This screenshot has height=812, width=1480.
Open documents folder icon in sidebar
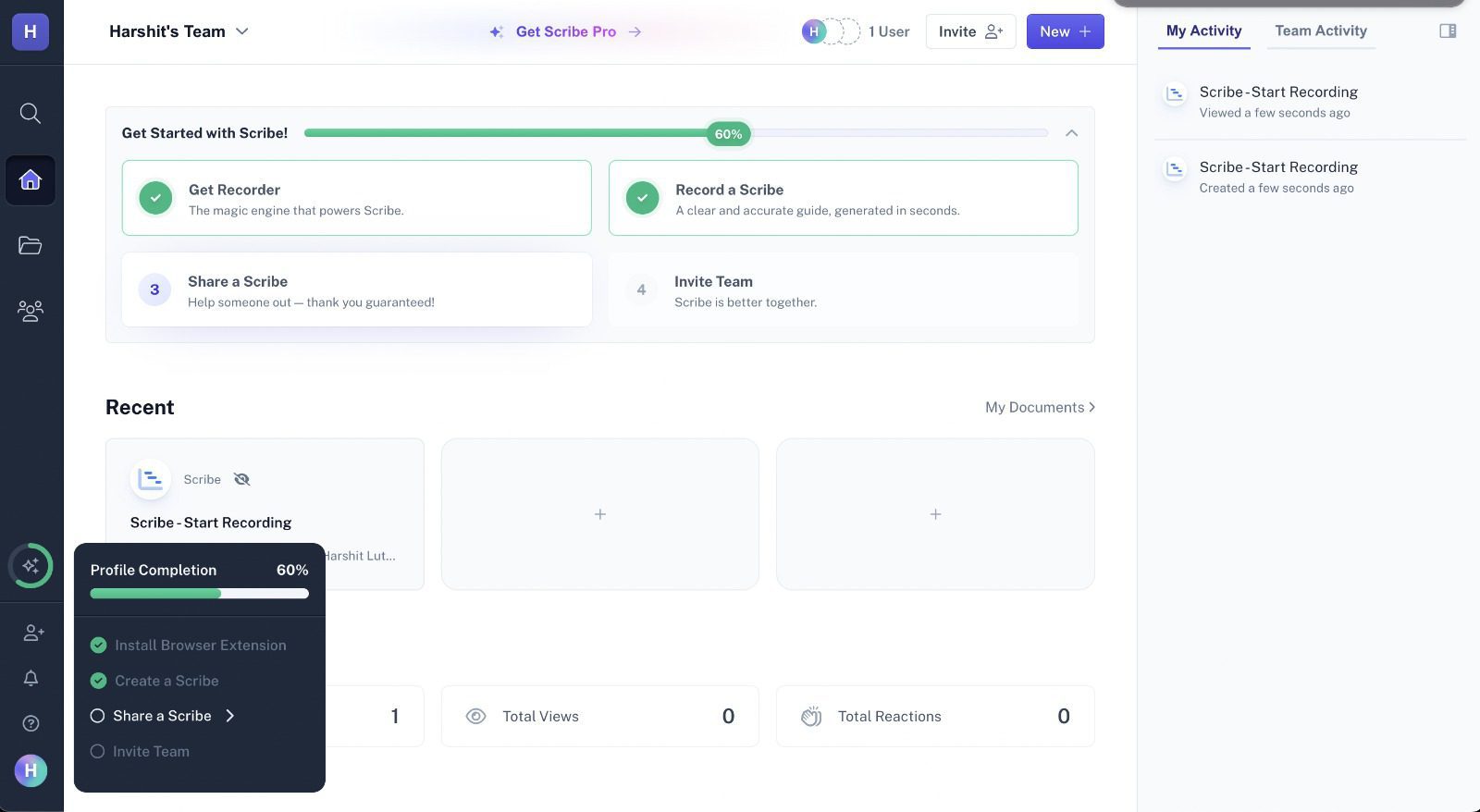[31, 245]
